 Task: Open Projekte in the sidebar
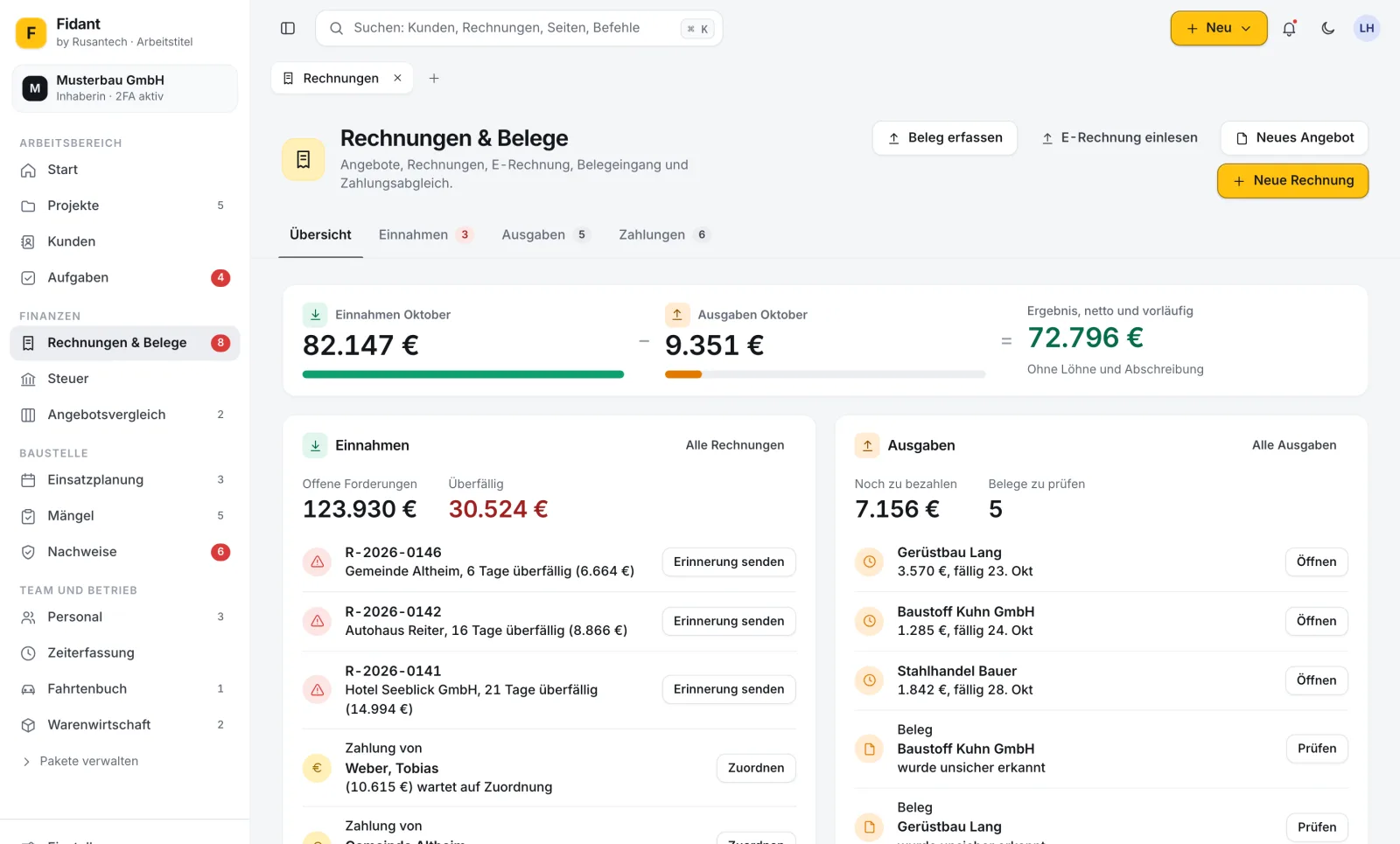click(125, 206)
